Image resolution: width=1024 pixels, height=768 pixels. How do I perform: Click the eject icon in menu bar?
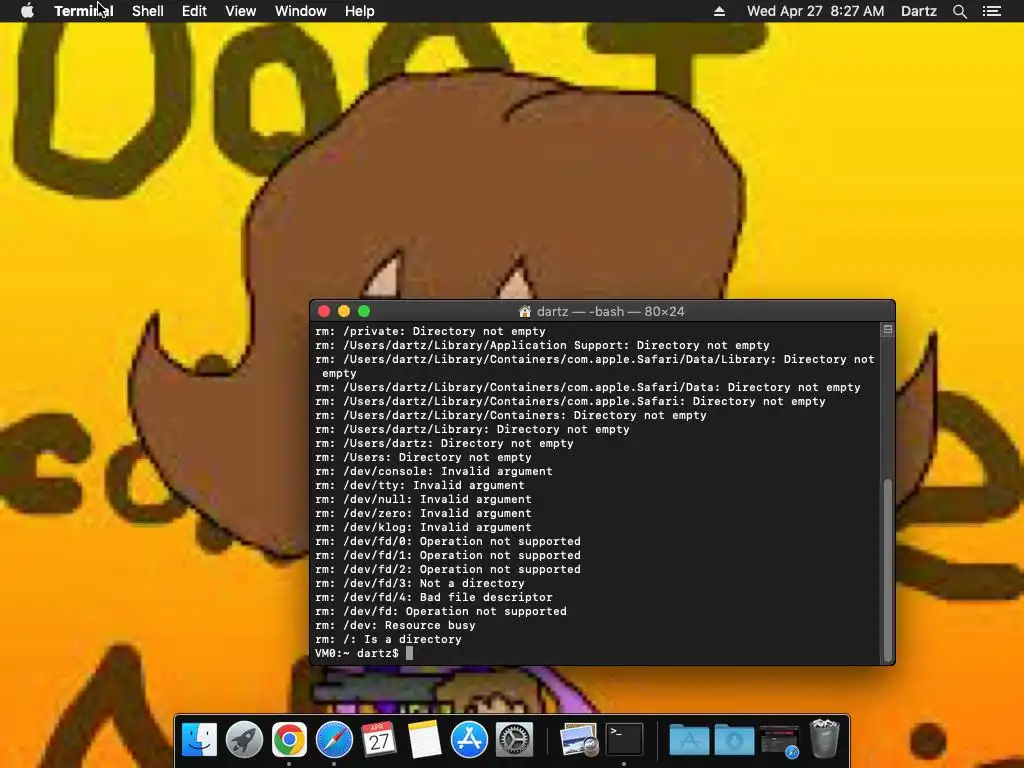coord(719,11)
